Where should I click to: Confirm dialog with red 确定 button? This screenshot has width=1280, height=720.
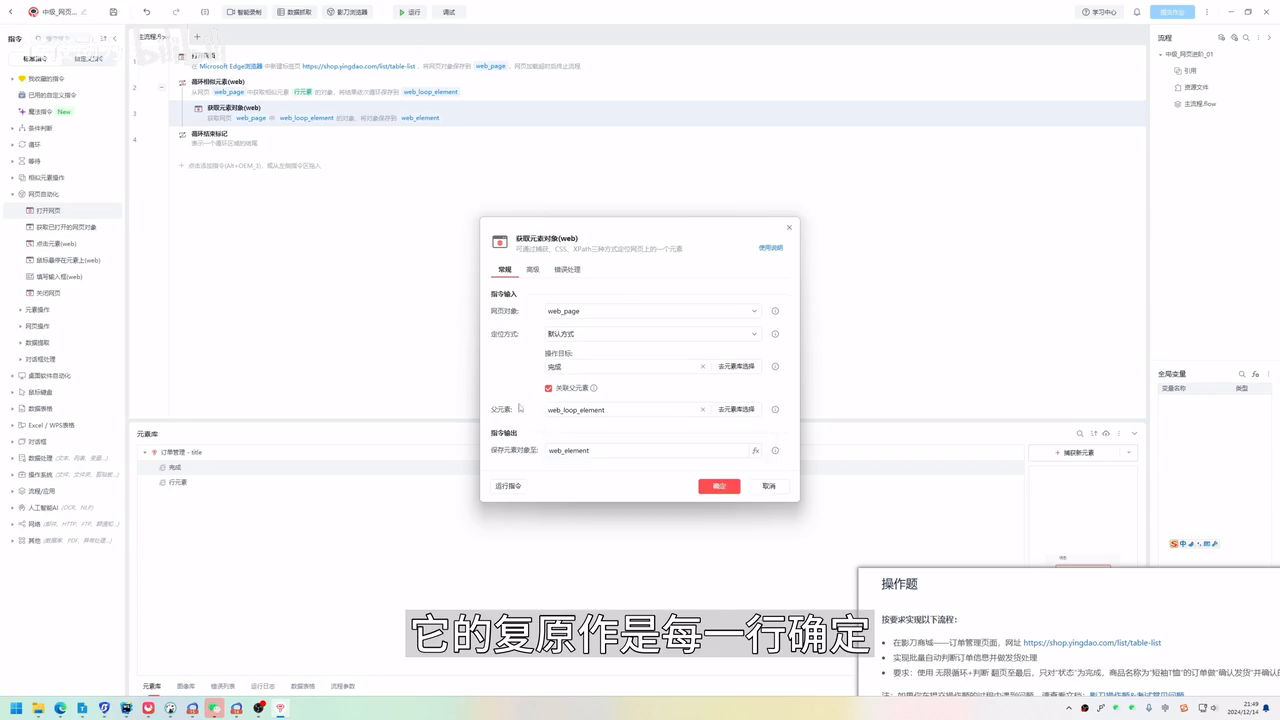pyautogui.click(x=719, y=486)
